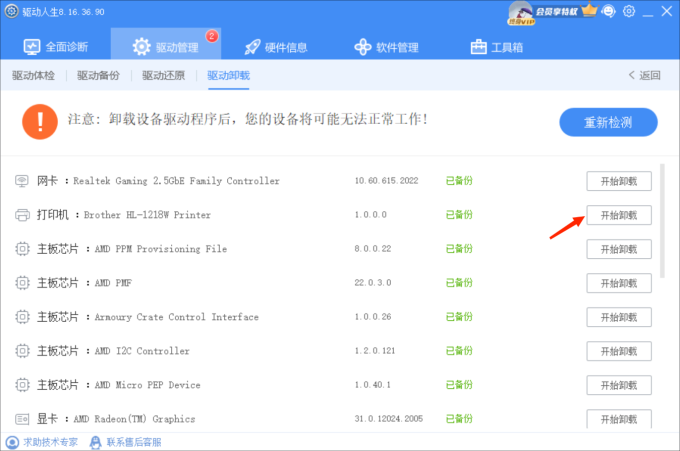Switch to the 驱动体检 sub-tab
This screenshot has width=680, height=451.
33,75
